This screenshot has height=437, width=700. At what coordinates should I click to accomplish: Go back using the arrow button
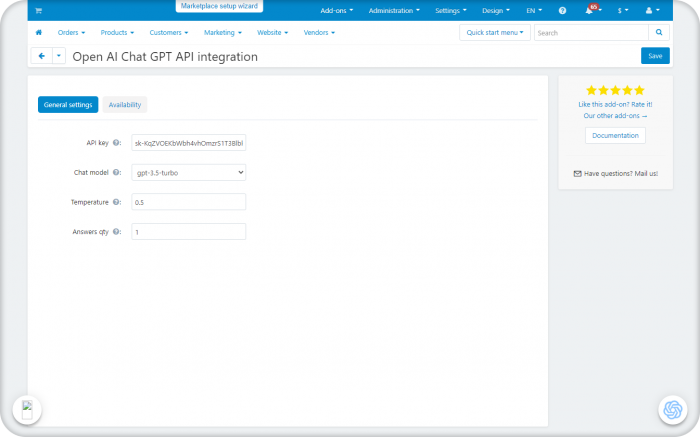tap(42, 56)
